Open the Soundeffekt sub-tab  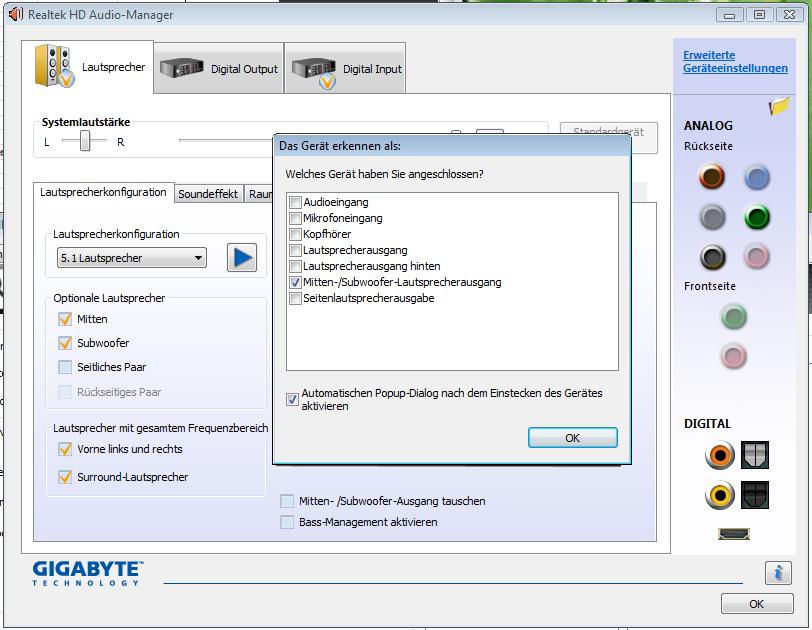pyautogui.click(x=208, y=194)
